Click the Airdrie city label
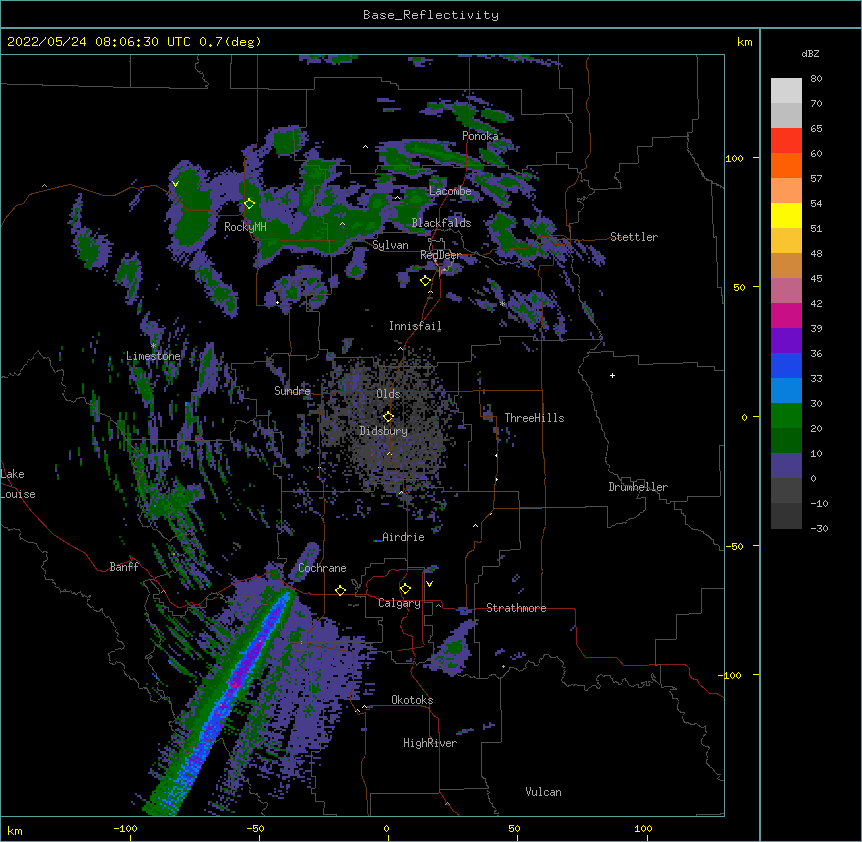The width and height of the screenshot is (862, 842). click(x=403, y=537)
